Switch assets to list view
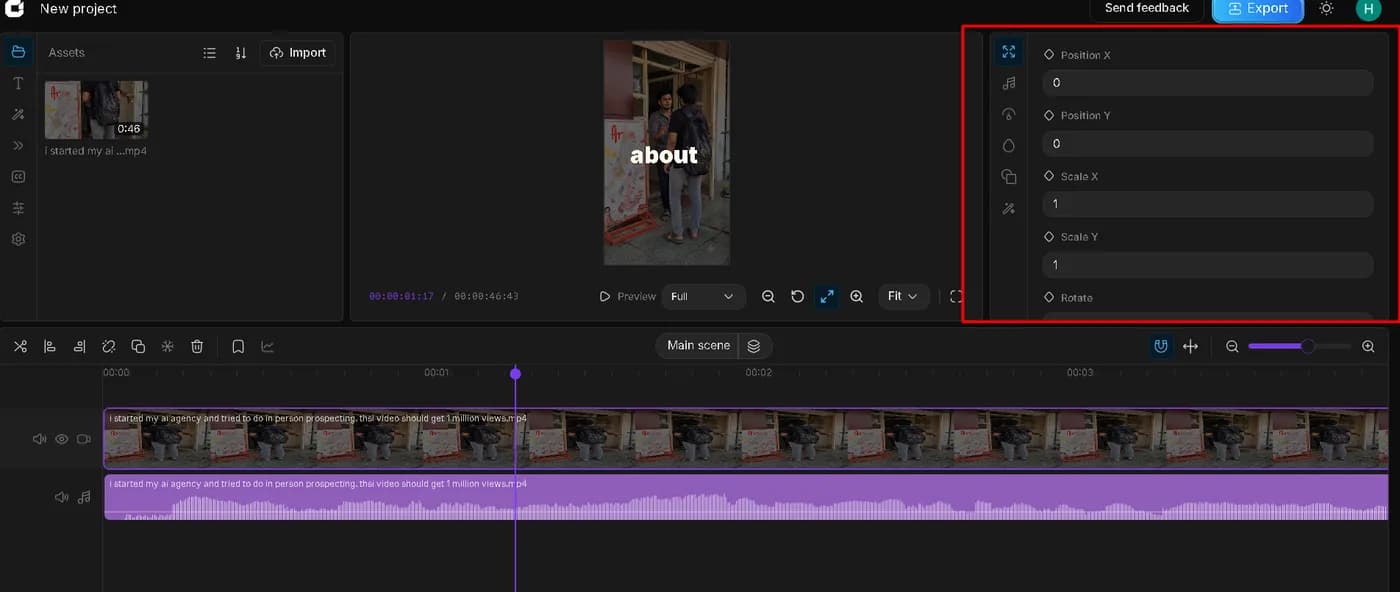The width and height of the screenshot is (1400, 592). 210,53
